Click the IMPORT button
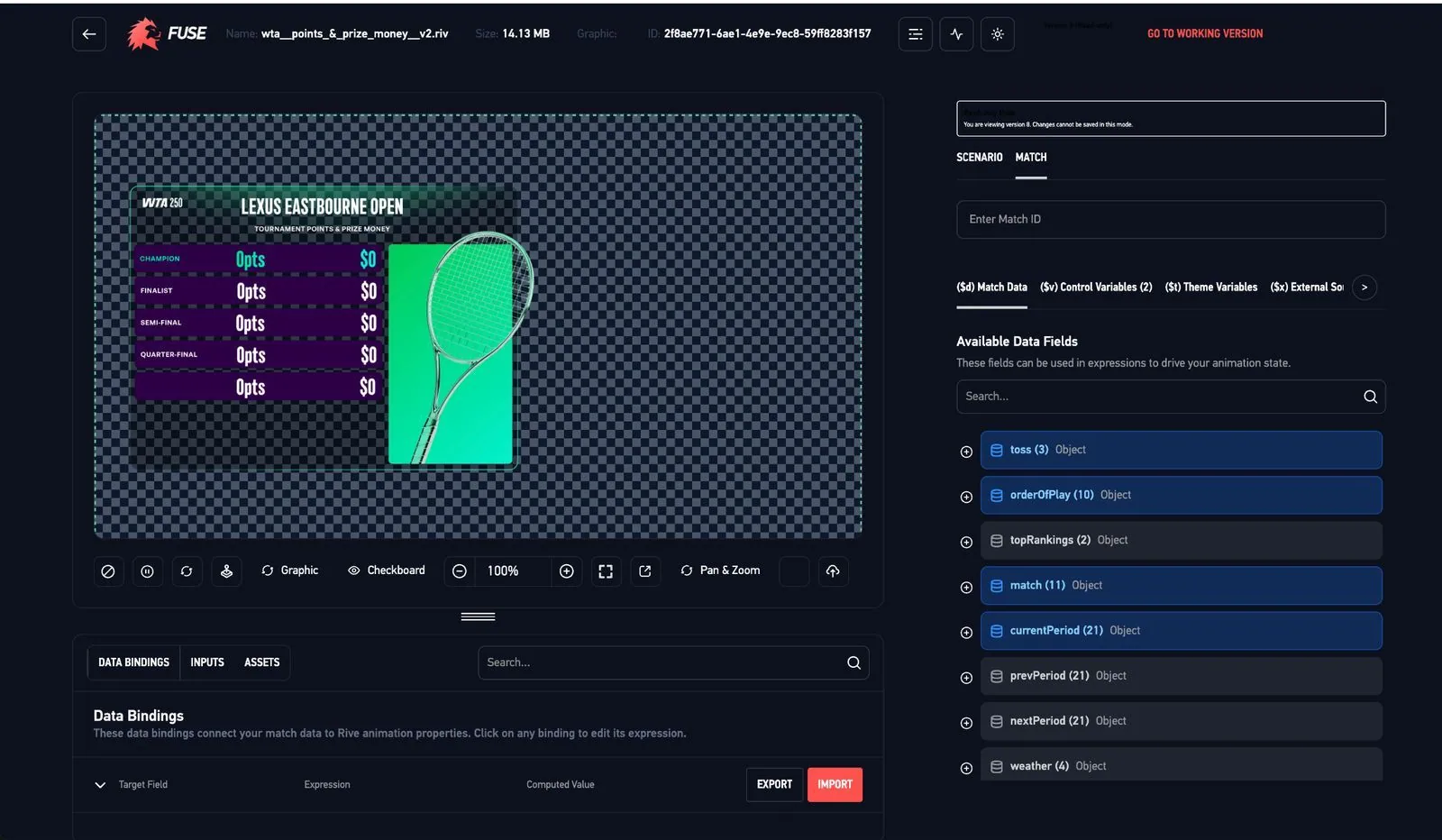The image size is (1442, 840). [x=835, y=785]
